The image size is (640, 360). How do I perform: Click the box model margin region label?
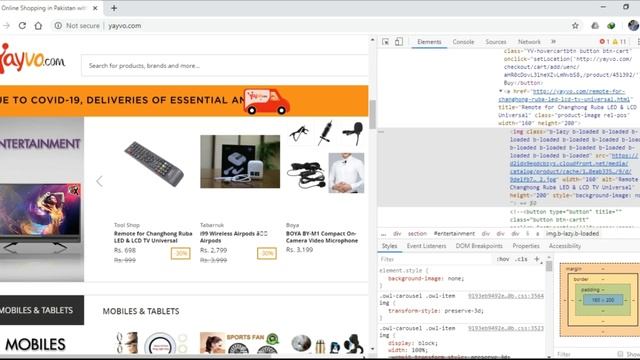click(573, 269)
